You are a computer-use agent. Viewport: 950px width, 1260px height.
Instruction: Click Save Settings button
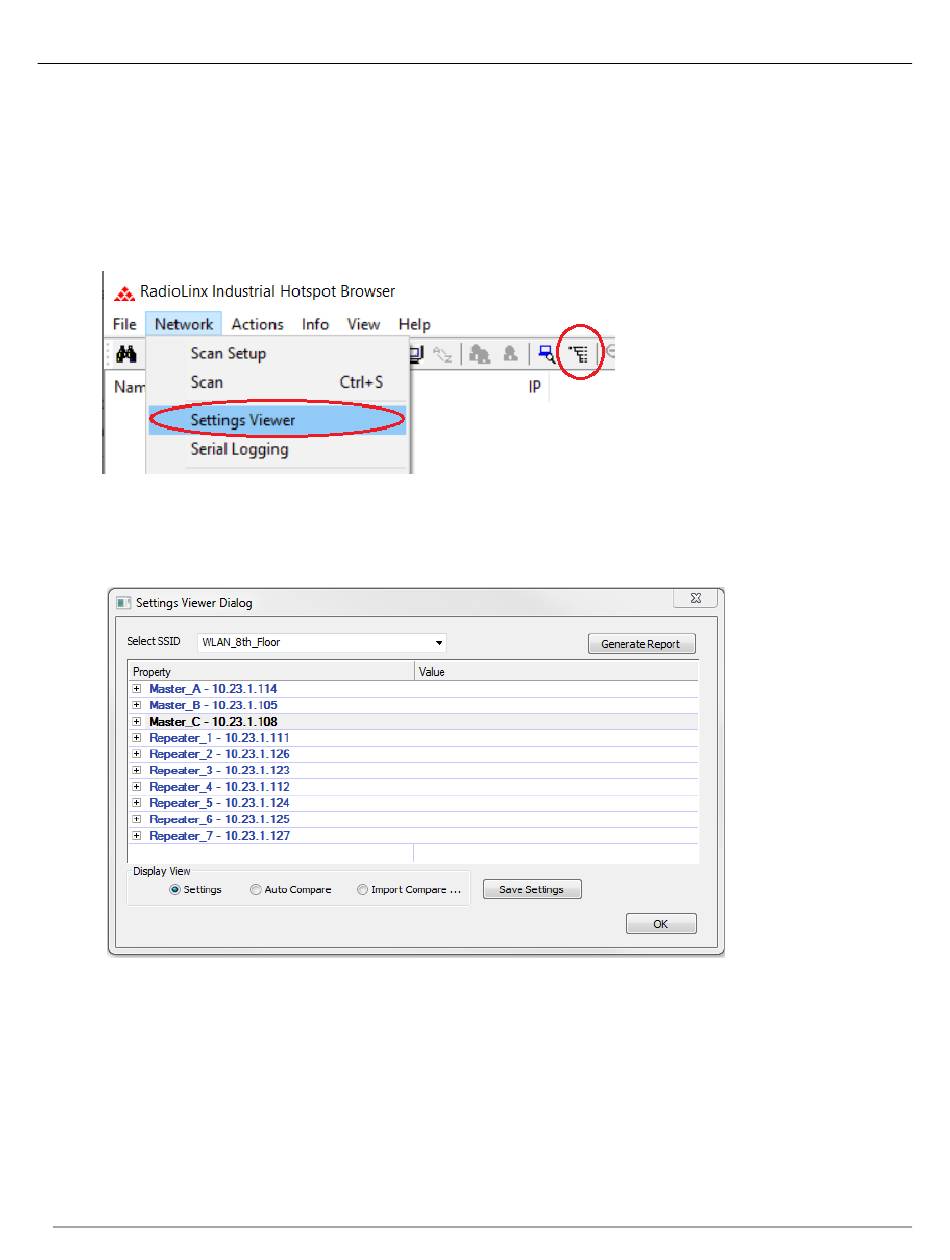(x=532, y=889)
